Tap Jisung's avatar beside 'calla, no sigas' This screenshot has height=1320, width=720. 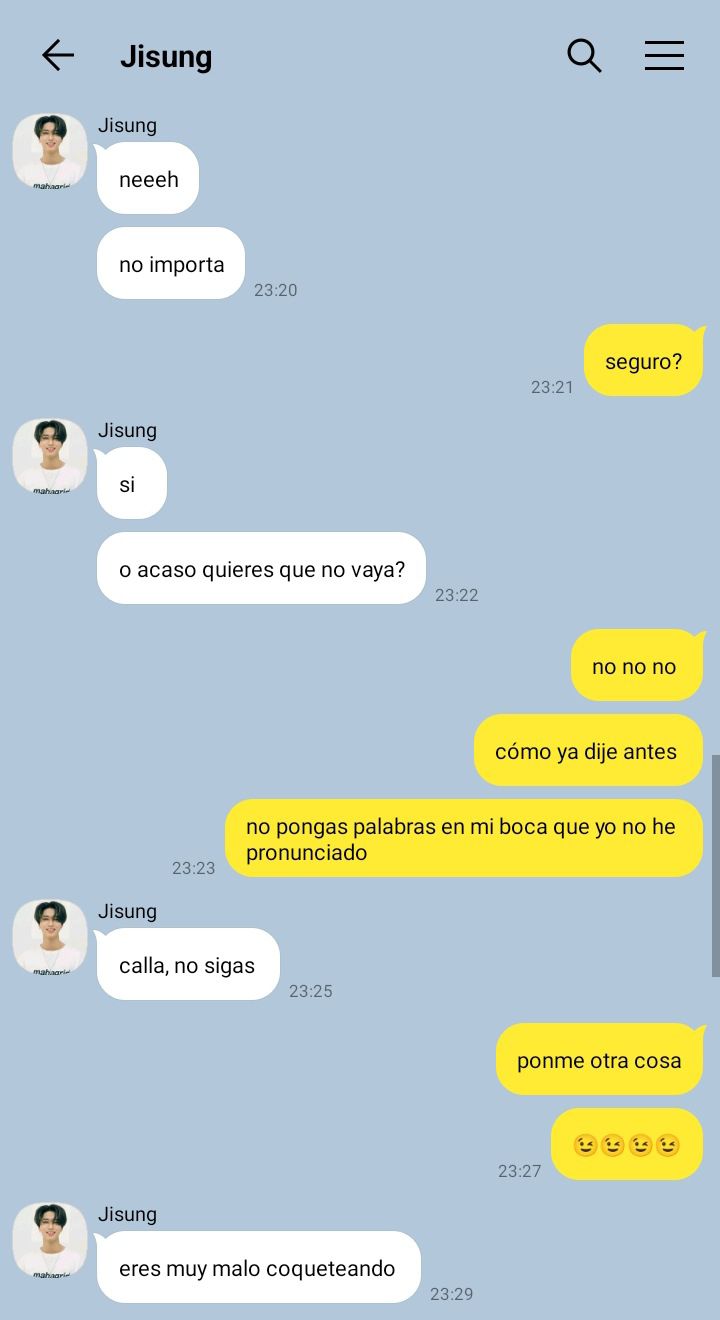[x=50, y=937]
